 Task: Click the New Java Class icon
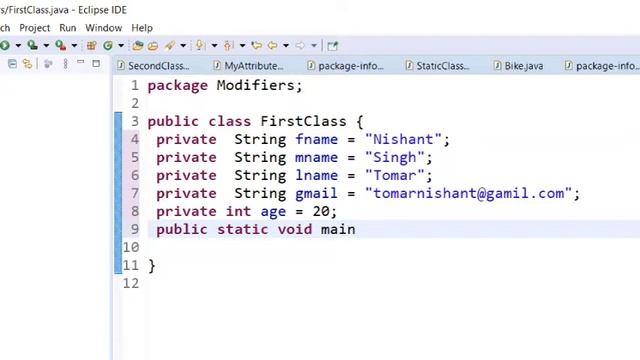coord(108,46)
